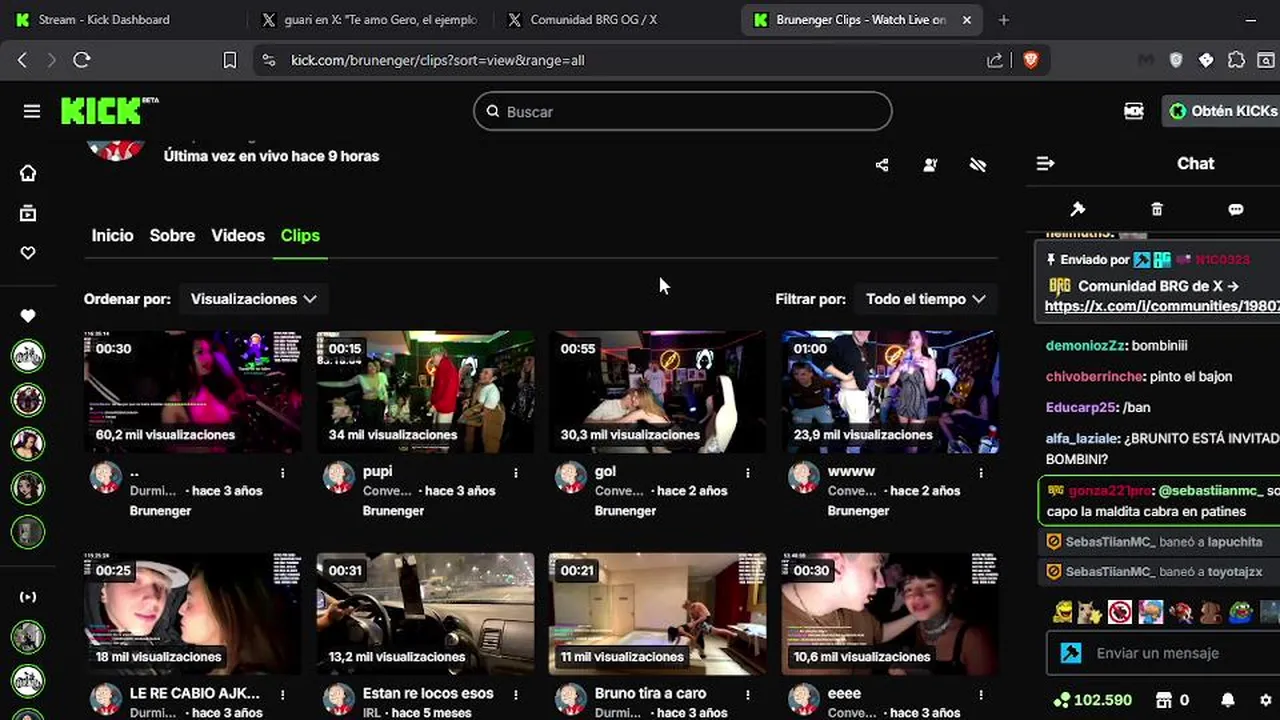The image size is (1280, 720).
Task: Click the share page icon in address bar
Action: [995, 60]
